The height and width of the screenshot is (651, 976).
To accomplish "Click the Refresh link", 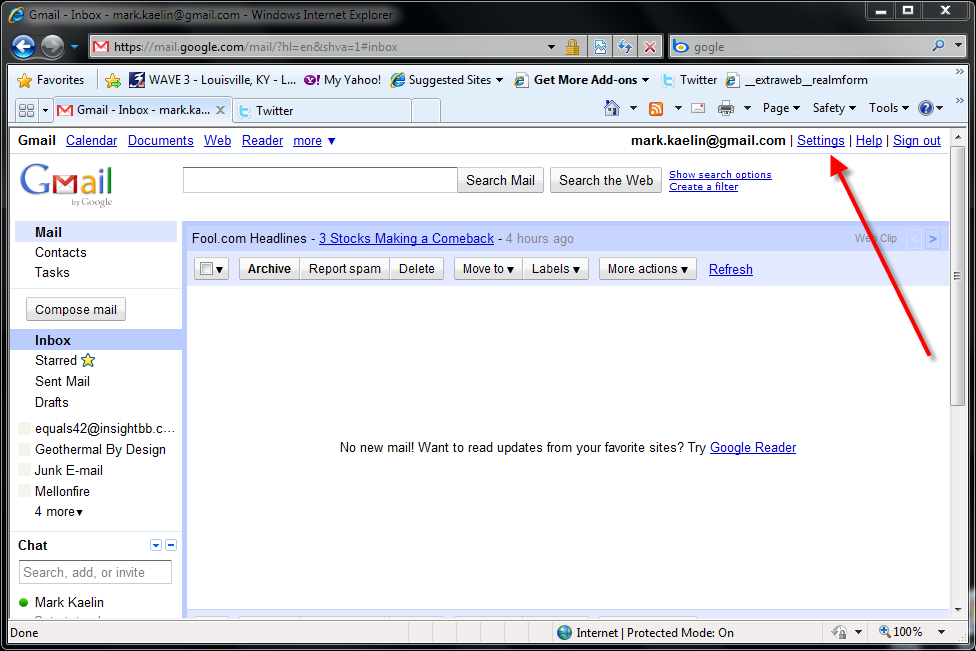I will pyautogui.click(x=730, y=269).
